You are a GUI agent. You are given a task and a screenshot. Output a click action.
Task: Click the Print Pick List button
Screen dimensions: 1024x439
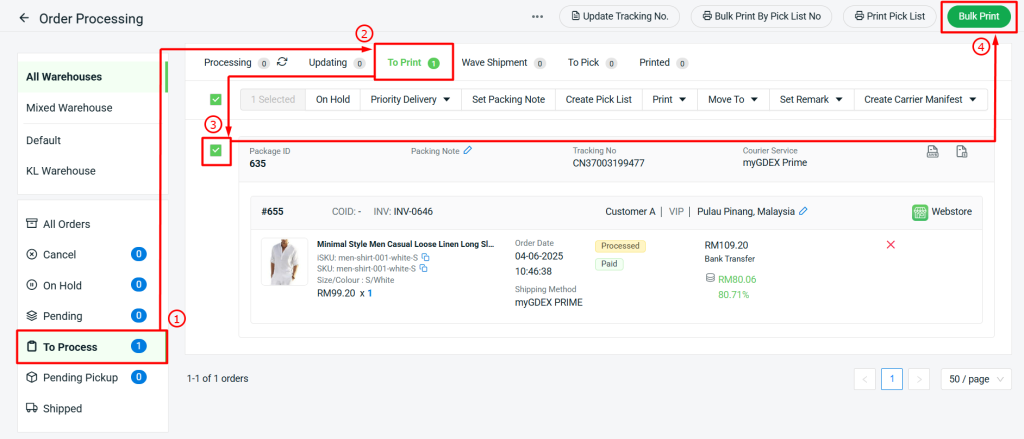pos(889,16)
